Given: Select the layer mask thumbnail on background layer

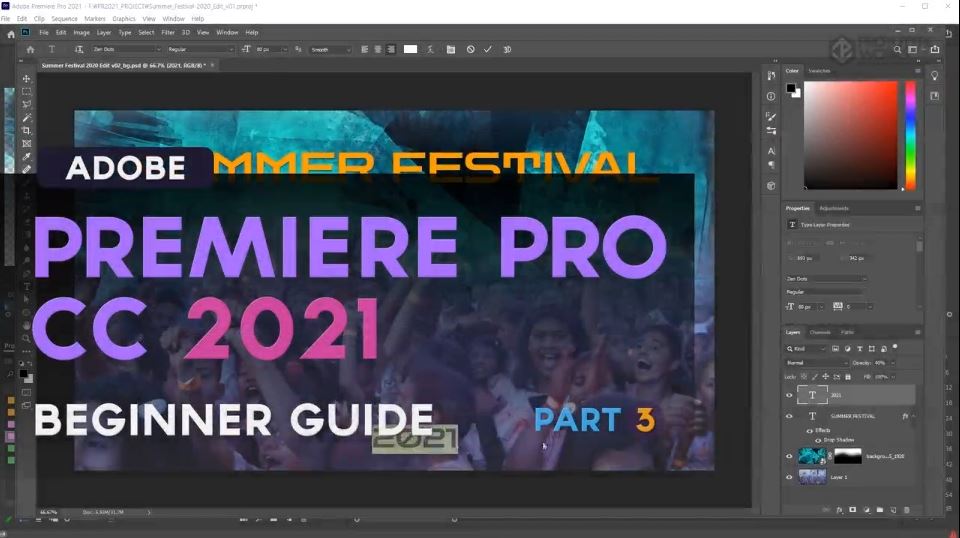Looking at the screenshot, I should (x=848, y=456).
